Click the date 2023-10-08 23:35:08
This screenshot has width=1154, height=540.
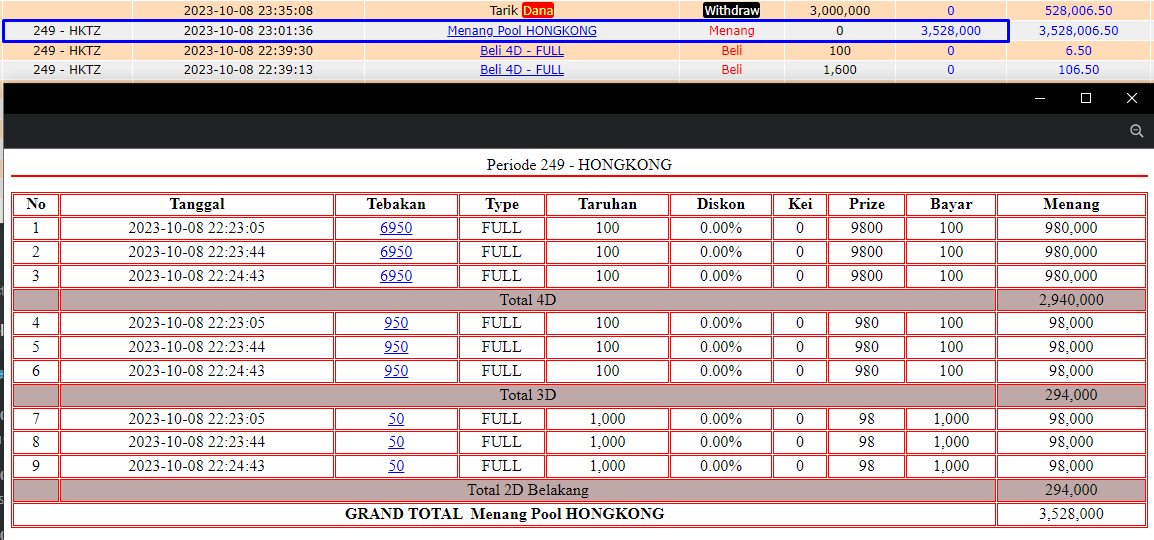point(248,10)
